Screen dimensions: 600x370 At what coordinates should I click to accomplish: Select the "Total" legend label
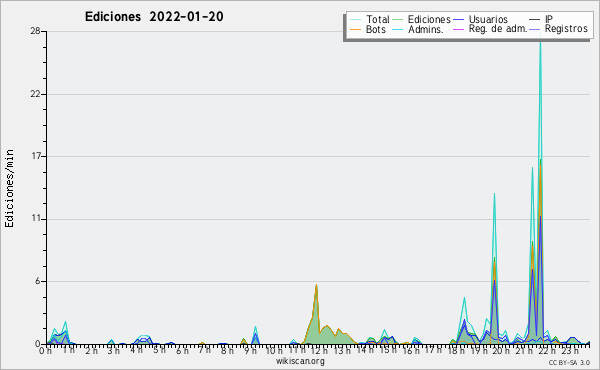click(378, 19)
